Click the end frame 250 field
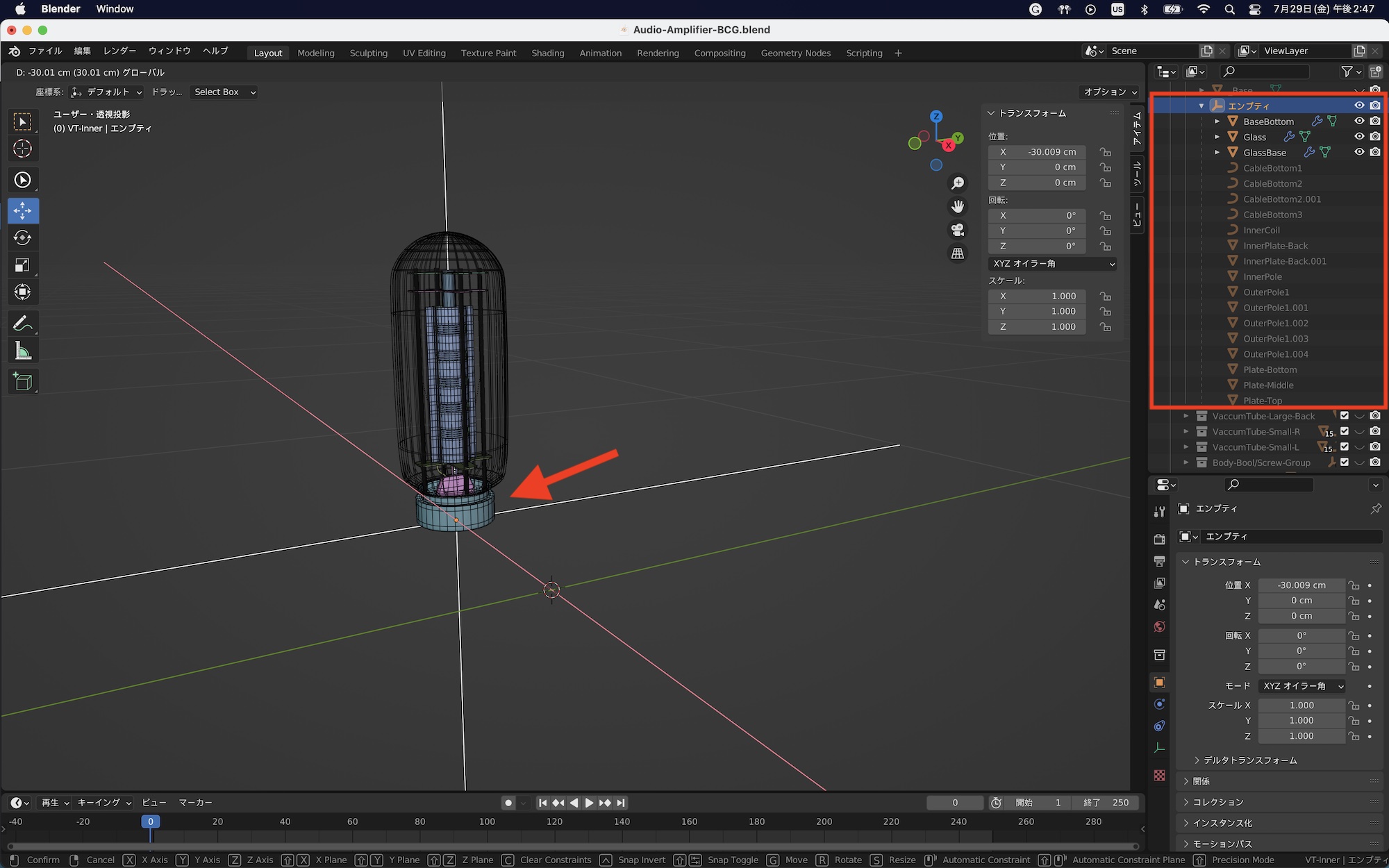The width and height of the screenshot is (1389, 868). (x=1106, y=803)
